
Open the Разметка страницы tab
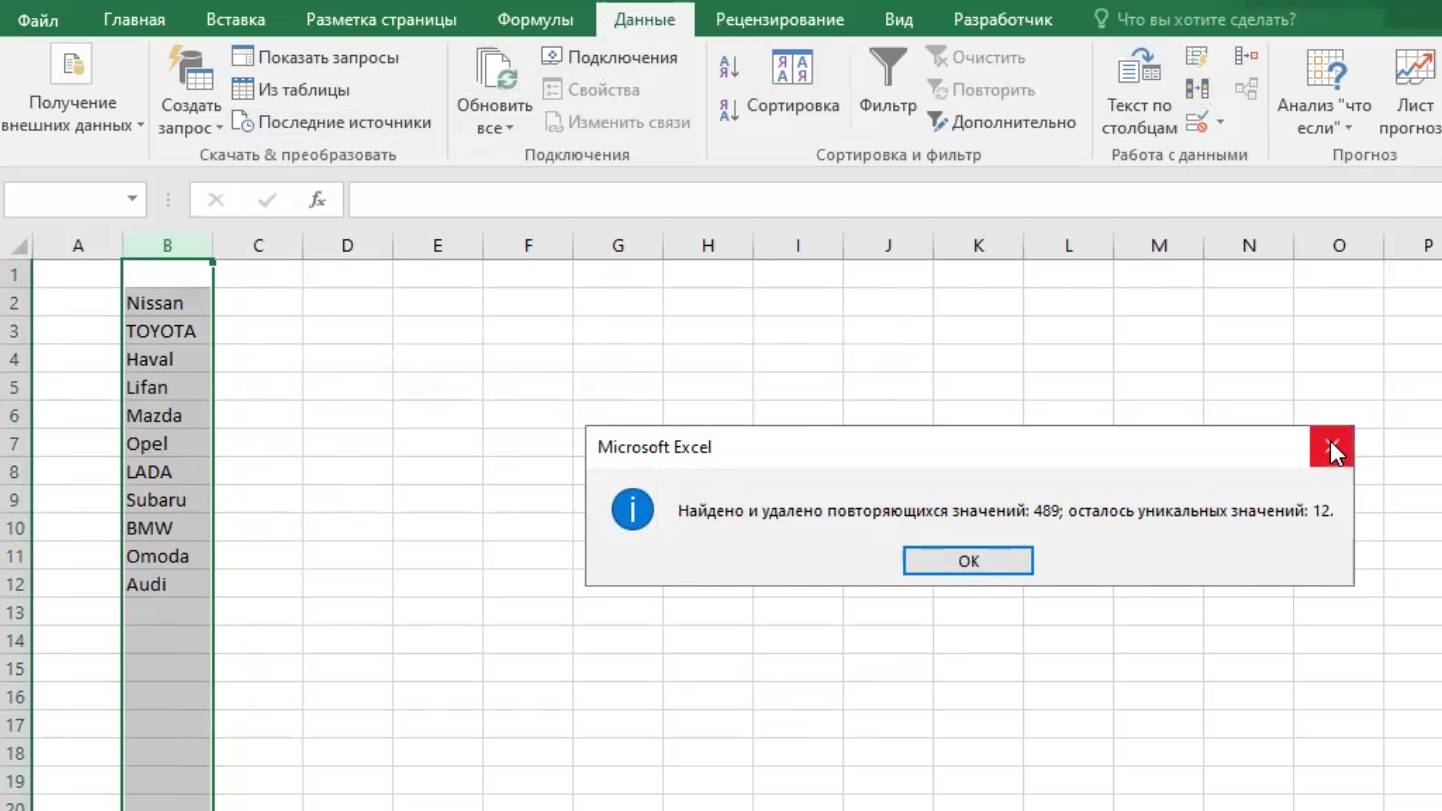pos(381,19)
